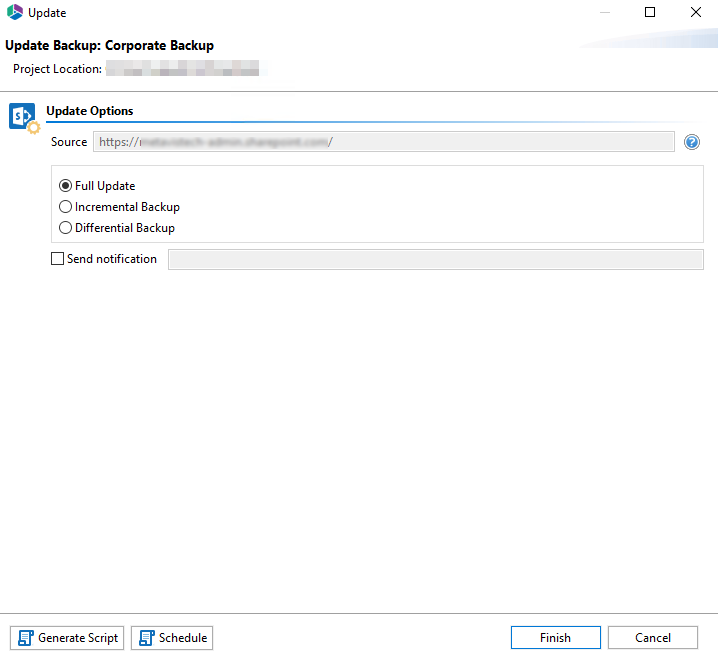The width and height of the screenshot is (718, 660).
Task: Open the Schedule button
Action: coord(172,638)
